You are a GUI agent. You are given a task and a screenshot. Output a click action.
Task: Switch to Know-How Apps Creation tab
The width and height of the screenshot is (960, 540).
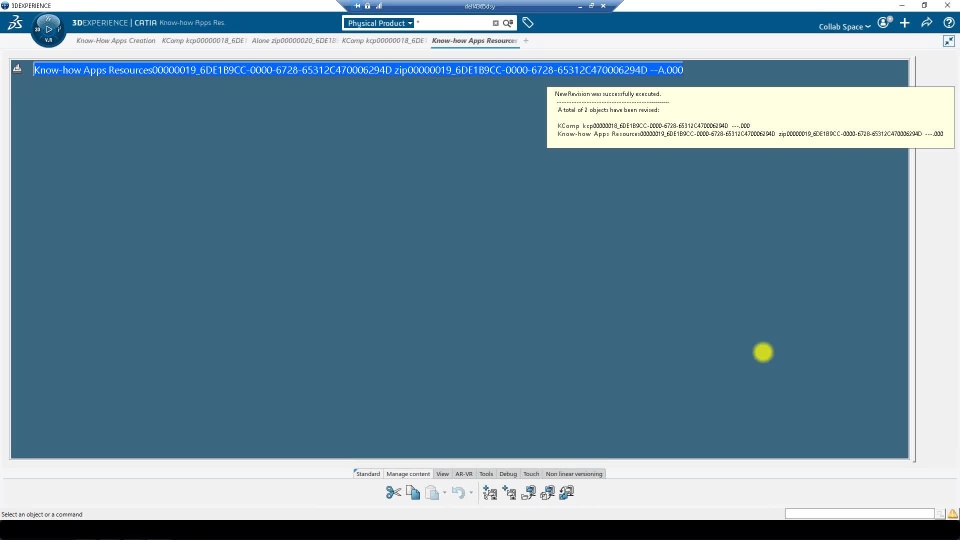click(x=116, y=40)
